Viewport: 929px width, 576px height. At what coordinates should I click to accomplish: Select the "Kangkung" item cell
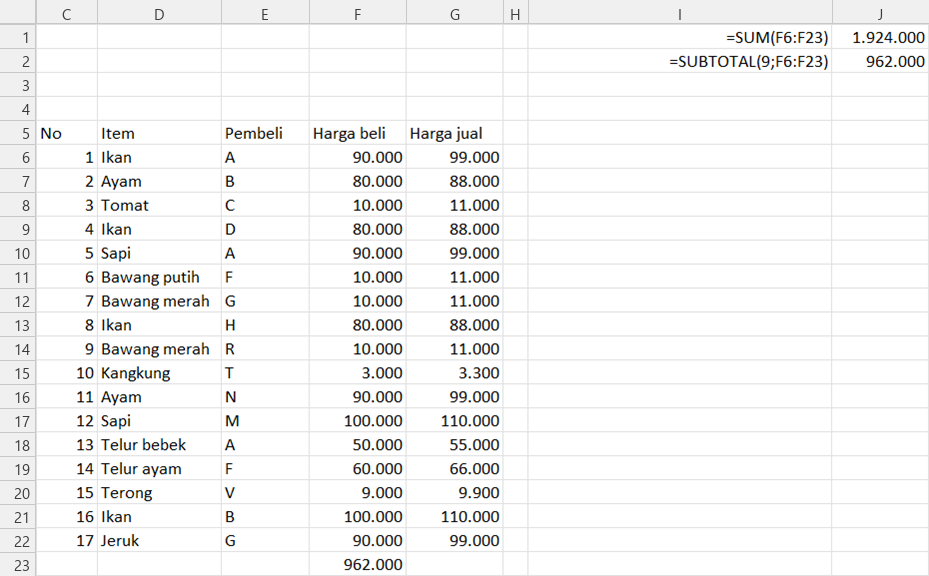click(159, 373)
